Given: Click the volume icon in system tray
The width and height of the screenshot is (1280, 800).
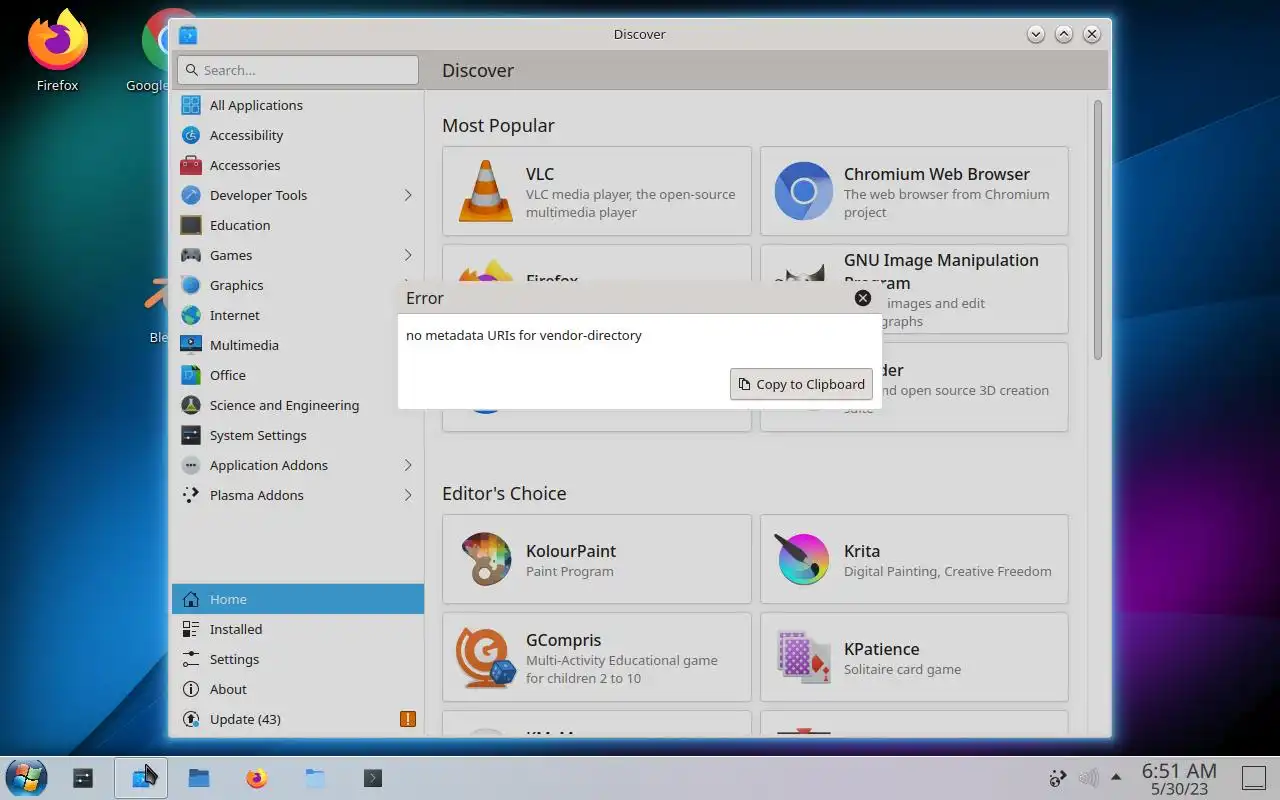Looking at the screenshot, I should point(1088,777).
